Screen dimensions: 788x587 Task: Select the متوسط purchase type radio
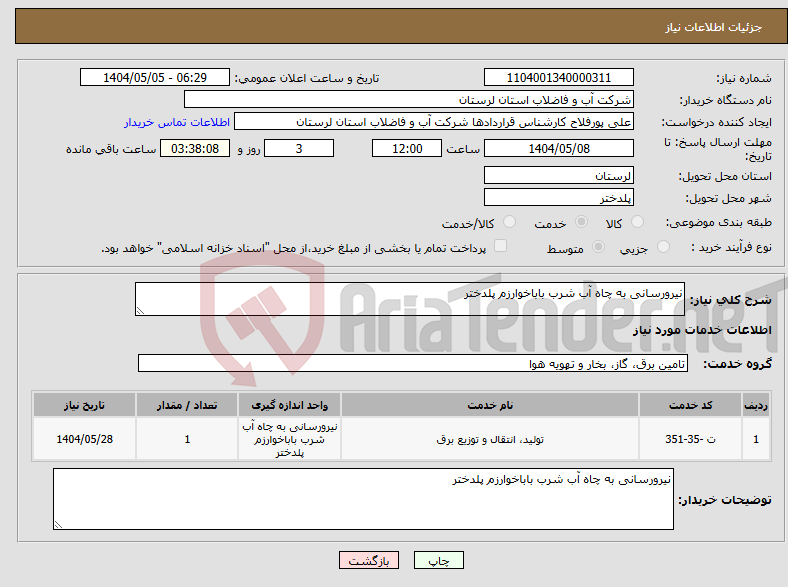click(598, 246)
